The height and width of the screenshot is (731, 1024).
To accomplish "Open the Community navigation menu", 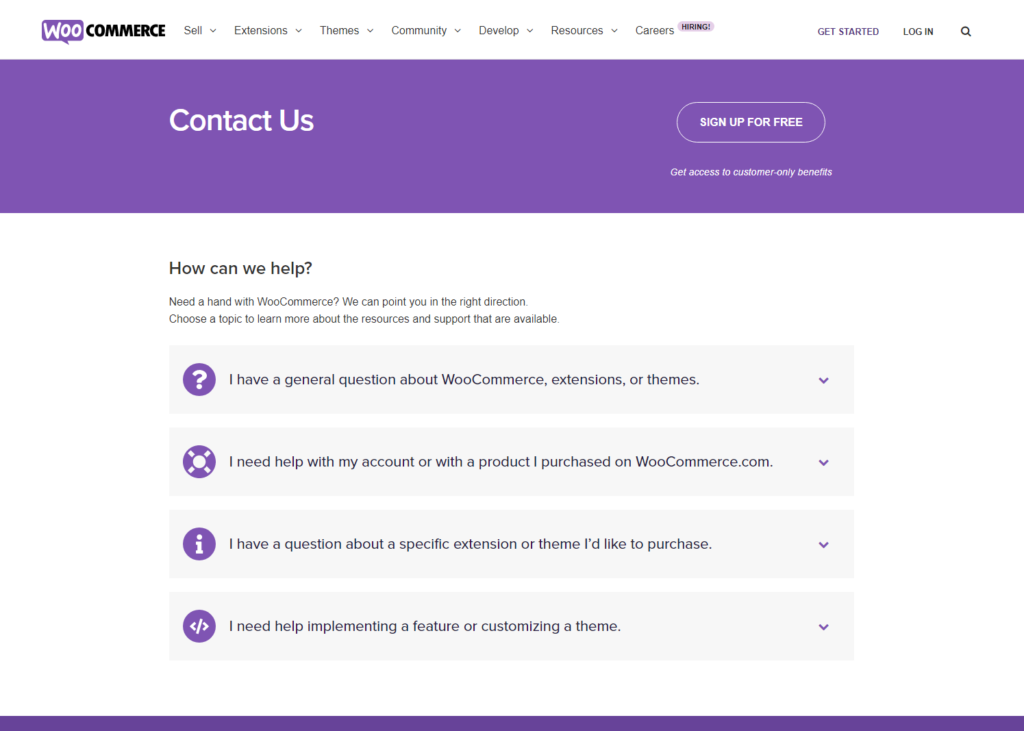I will [x=426, y=31].
